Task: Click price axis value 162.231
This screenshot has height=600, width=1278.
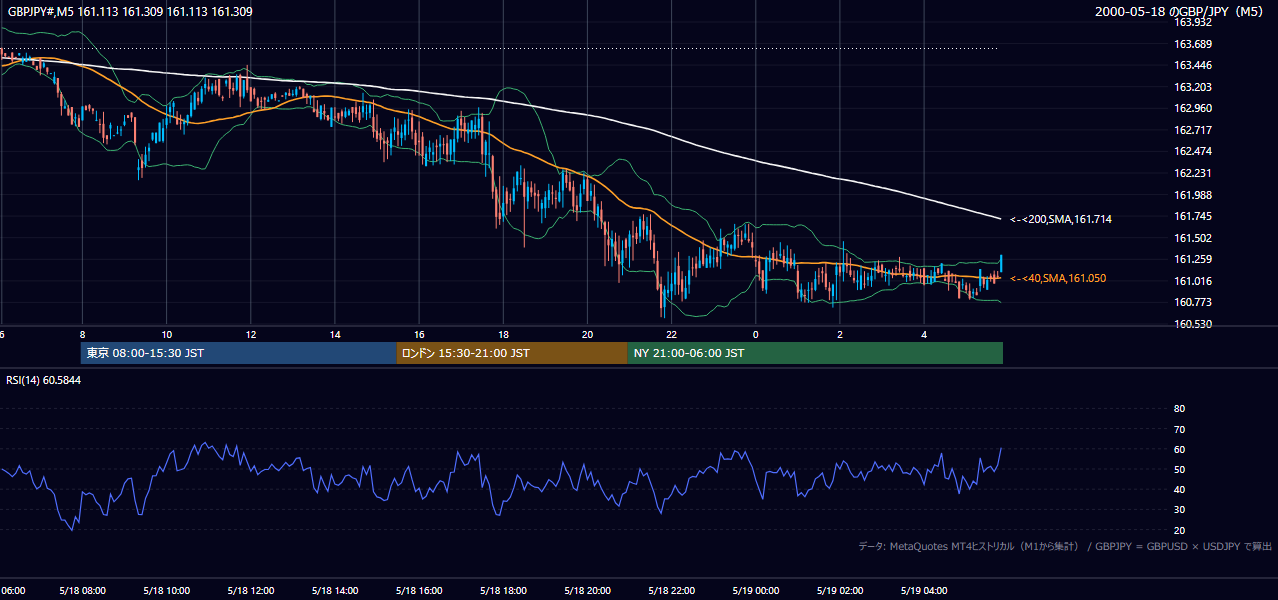Action: 1193,173
